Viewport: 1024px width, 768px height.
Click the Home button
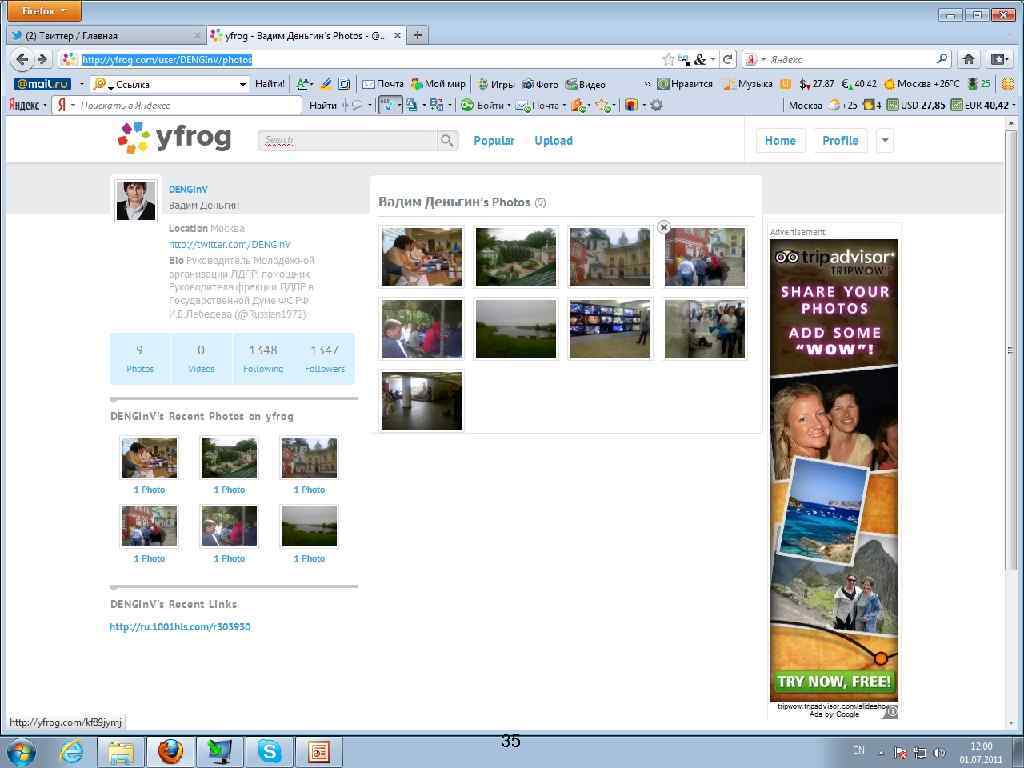click(x=780, y=140)
